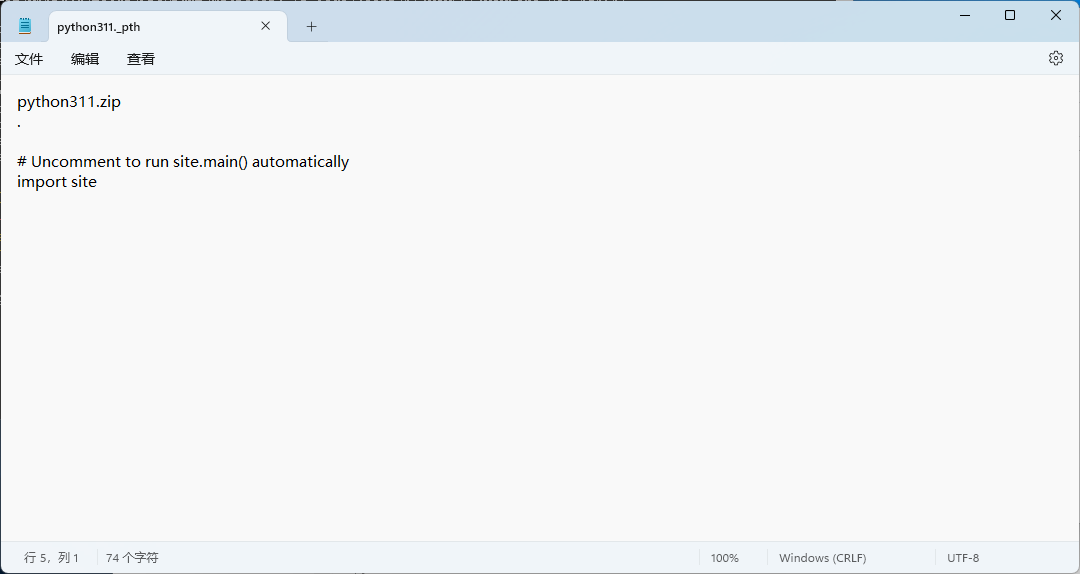Viewport: 1080px width, 574px height.
Task: Open the 编辑 menu
Action: [x=85, y=59]
